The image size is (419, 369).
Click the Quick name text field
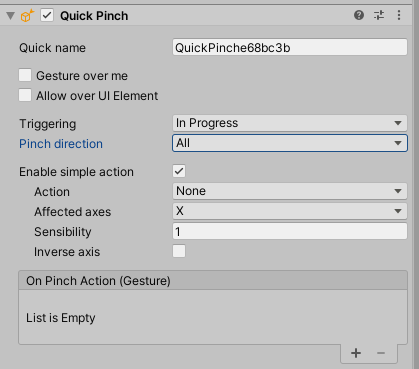click(x=290, y=47)
